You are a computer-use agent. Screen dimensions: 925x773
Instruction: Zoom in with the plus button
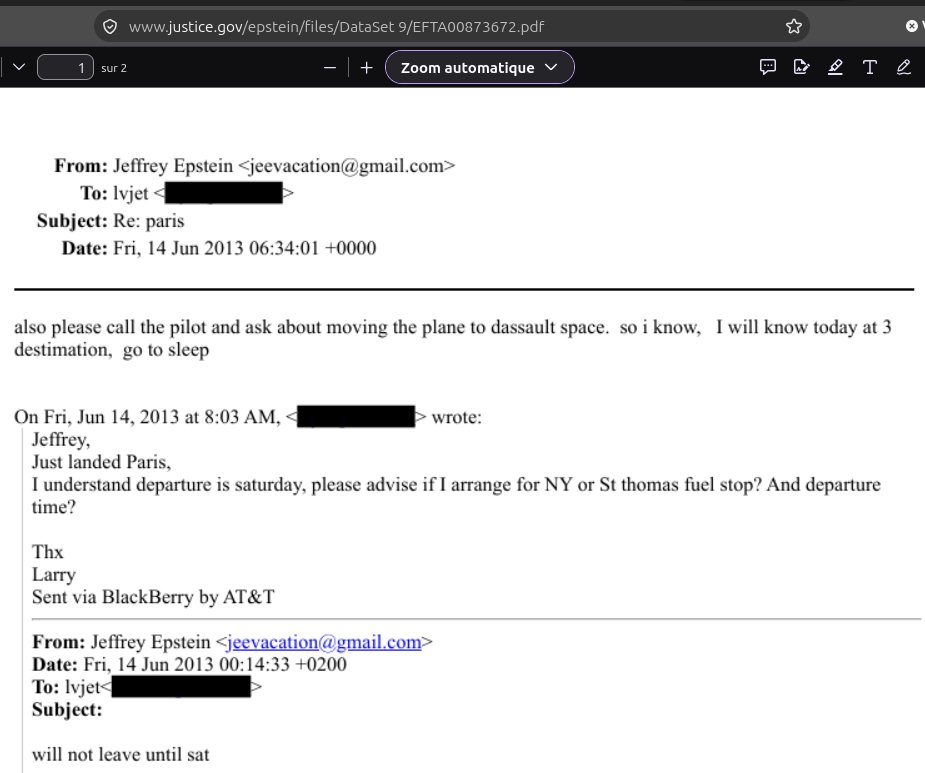(366, 68)
